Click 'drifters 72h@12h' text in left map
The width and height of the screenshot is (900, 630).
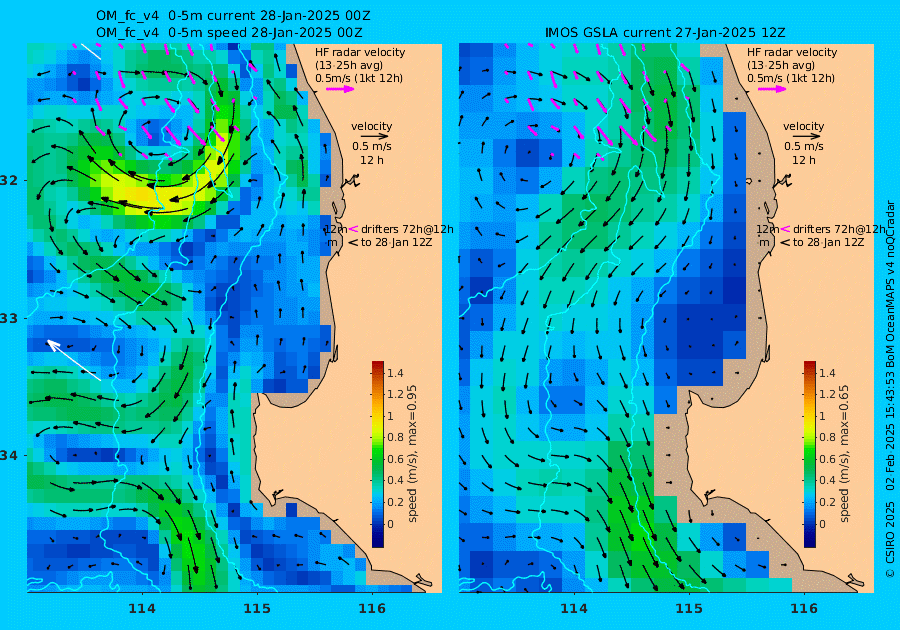[407, 229]
